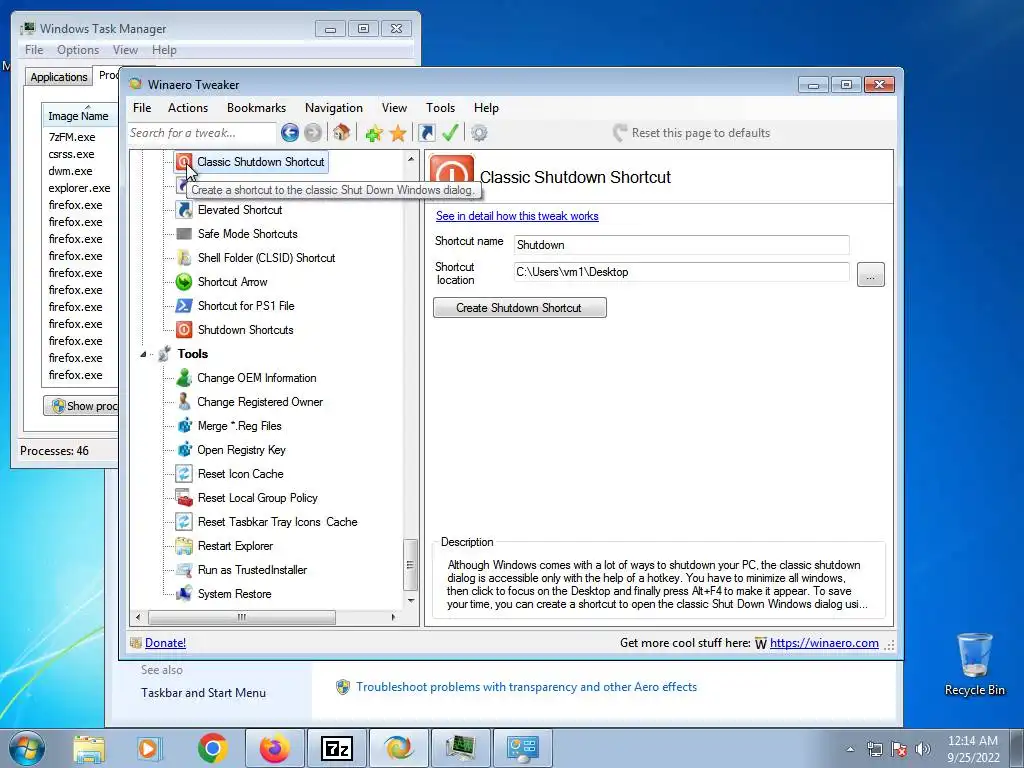
Task: Click the tree scroll up arrow
Action: pos(410,159)
